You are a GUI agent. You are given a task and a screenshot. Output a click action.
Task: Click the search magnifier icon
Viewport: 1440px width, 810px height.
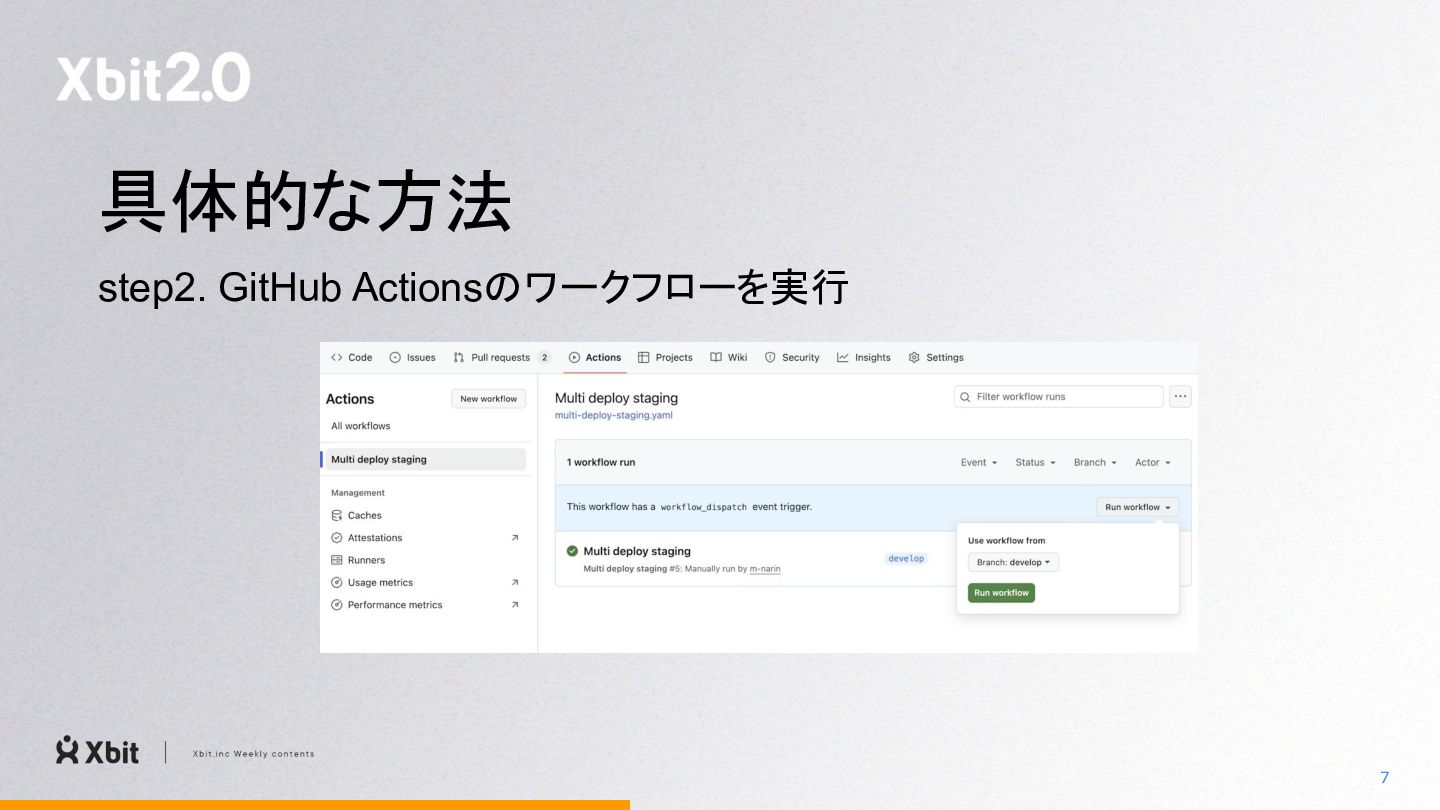(966, 397)
